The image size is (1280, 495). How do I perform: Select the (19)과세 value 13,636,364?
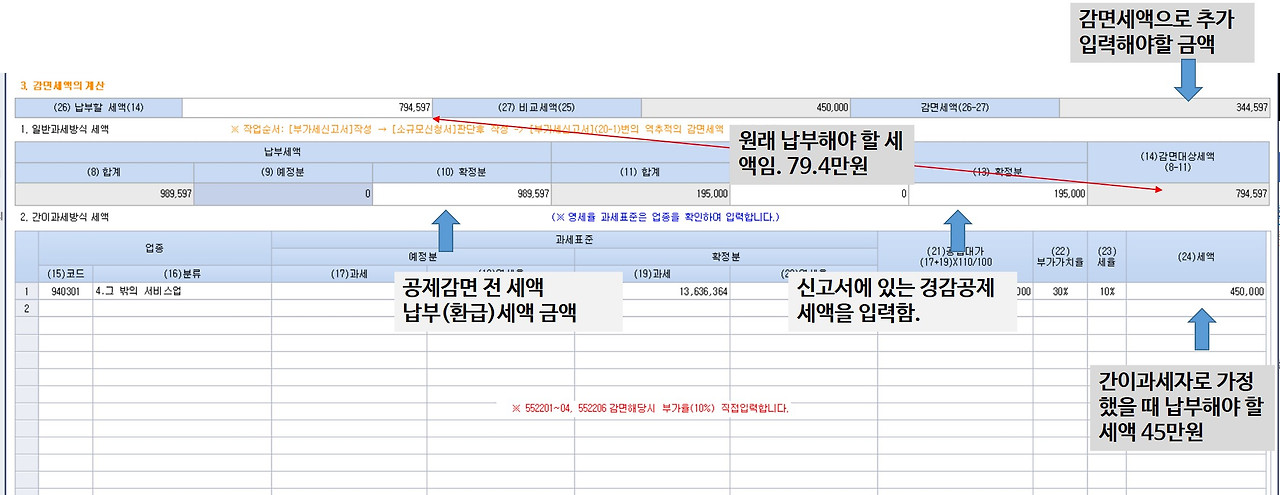click(x=651, y=292)
